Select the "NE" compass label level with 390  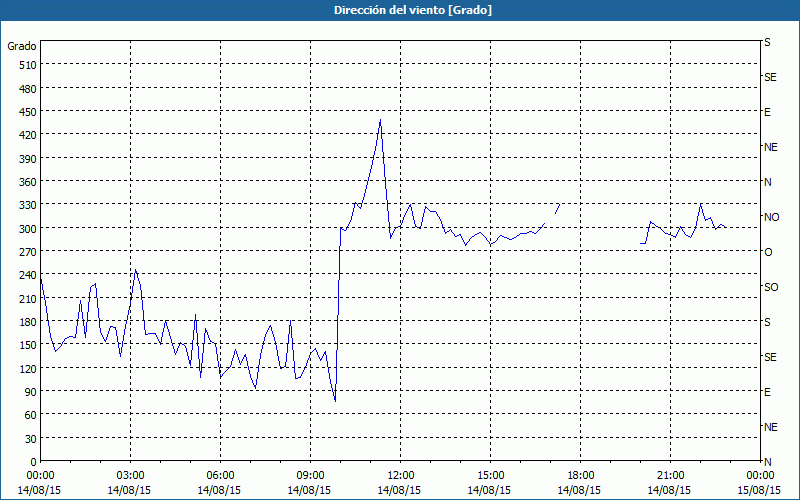pos(771,147)
